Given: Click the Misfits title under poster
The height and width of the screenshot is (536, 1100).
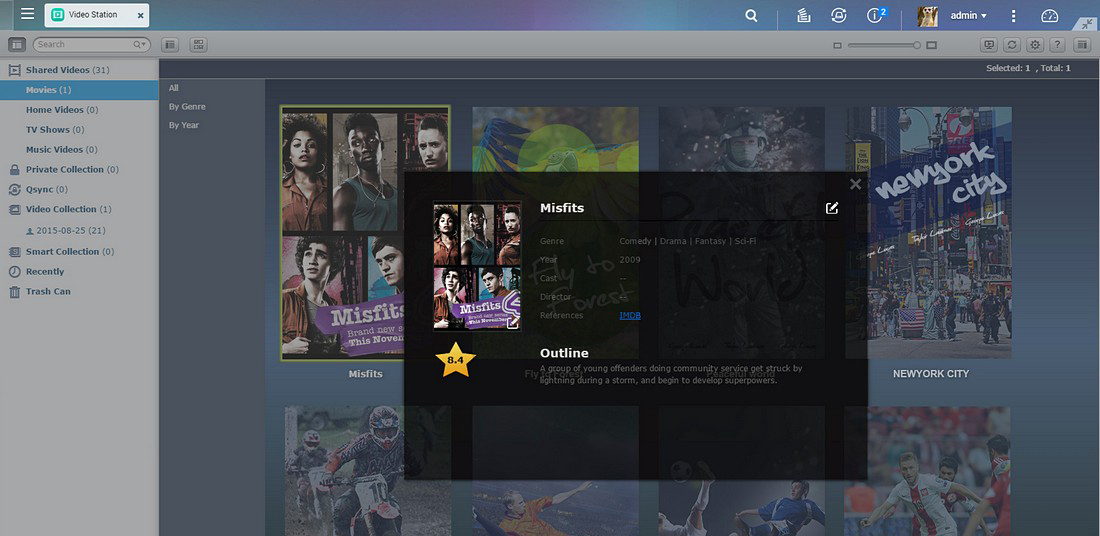Looking at the screenshot, I should tap(365, 374).
